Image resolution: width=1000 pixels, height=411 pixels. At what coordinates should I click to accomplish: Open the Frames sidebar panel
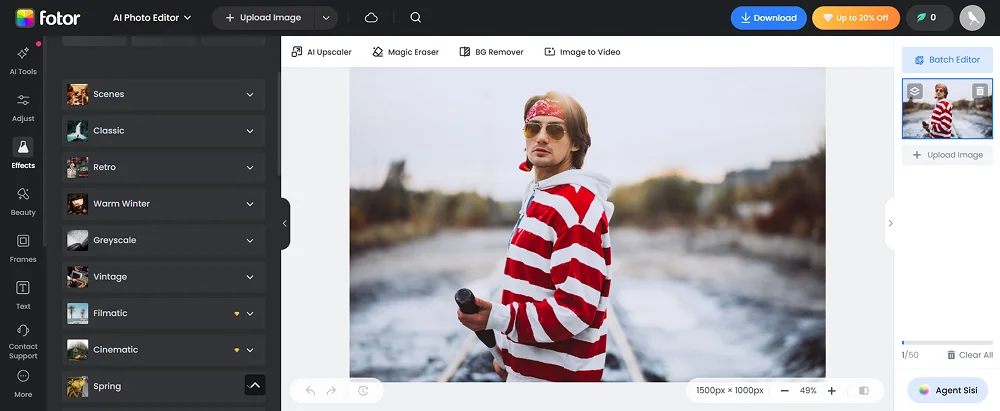(x=22, y=247)
